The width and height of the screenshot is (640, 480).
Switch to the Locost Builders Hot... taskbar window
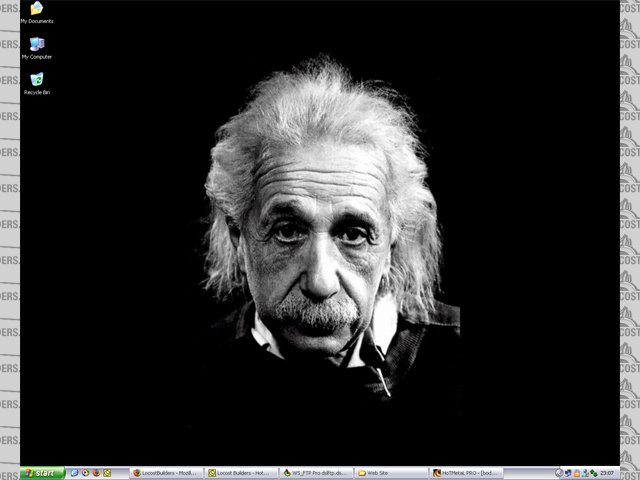point(241,473)
